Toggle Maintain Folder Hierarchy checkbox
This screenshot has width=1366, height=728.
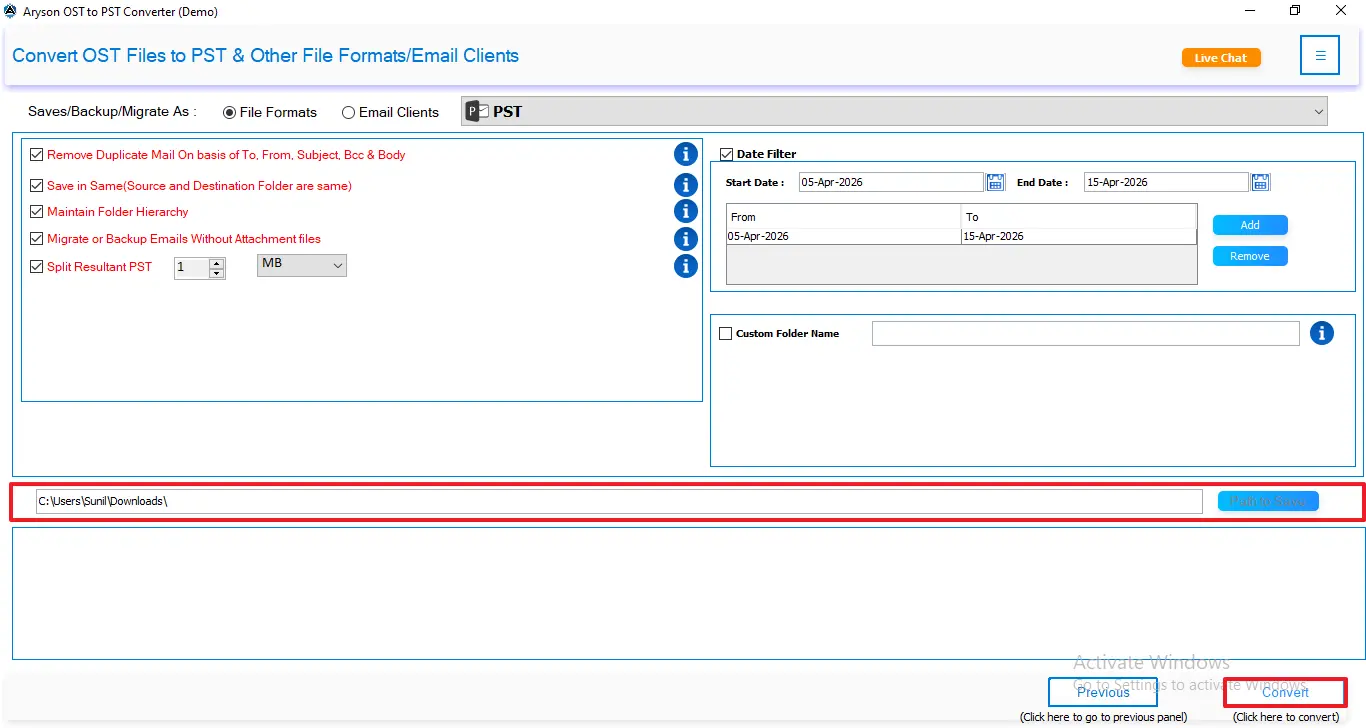37,212
